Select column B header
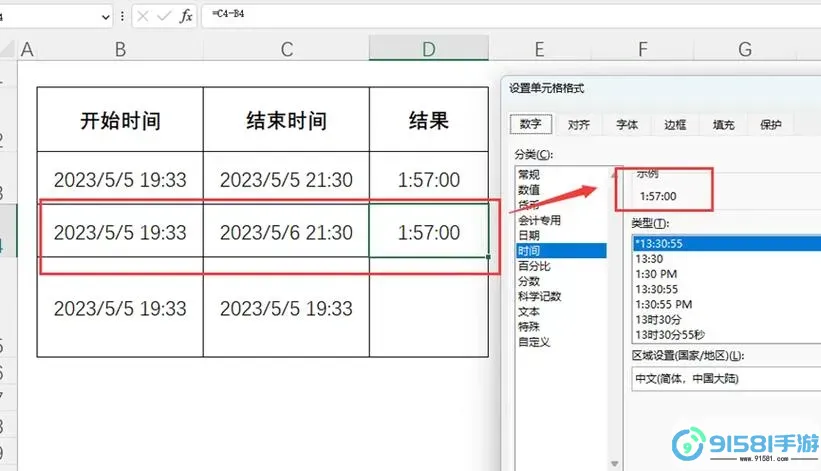Viewport: 821px width, 471px height. [120, 49]
